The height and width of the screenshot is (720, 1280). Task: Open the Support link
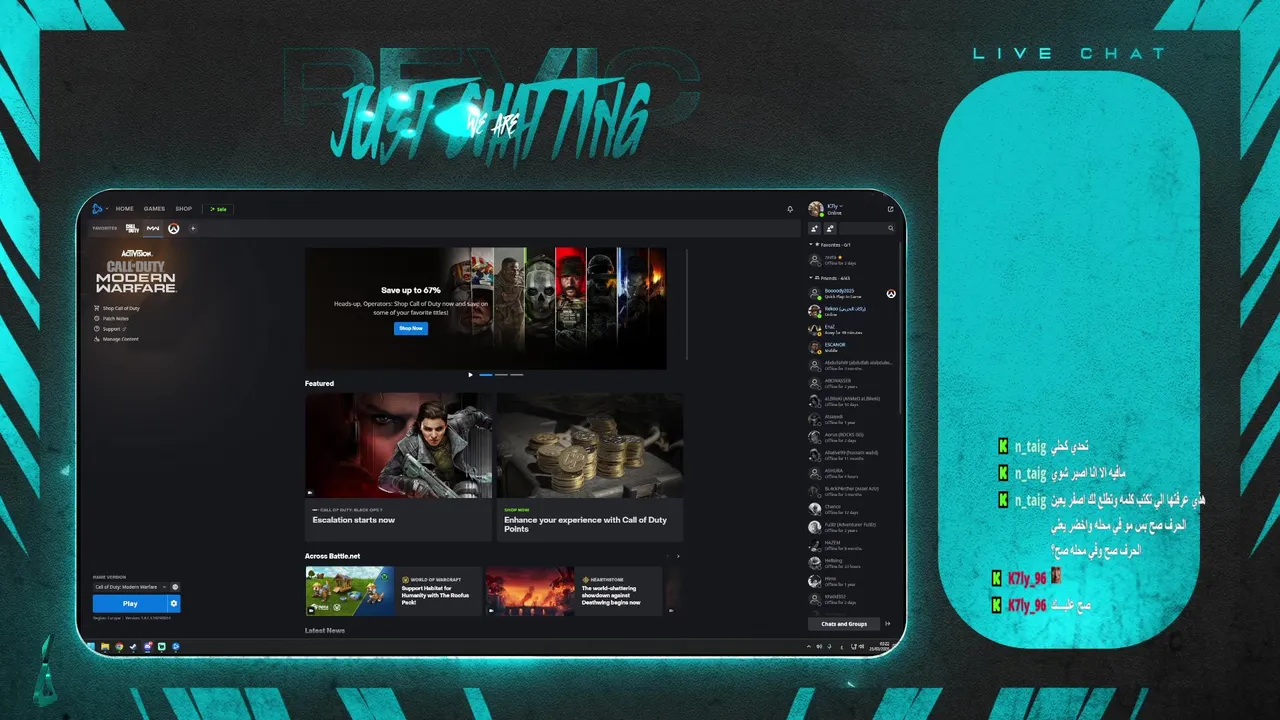coord(108,328)
